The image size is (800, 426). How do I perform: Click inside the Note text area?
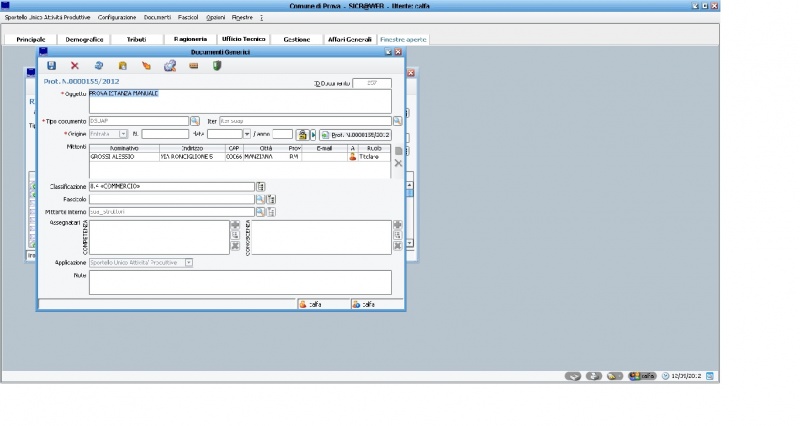(x=240, y=282)
